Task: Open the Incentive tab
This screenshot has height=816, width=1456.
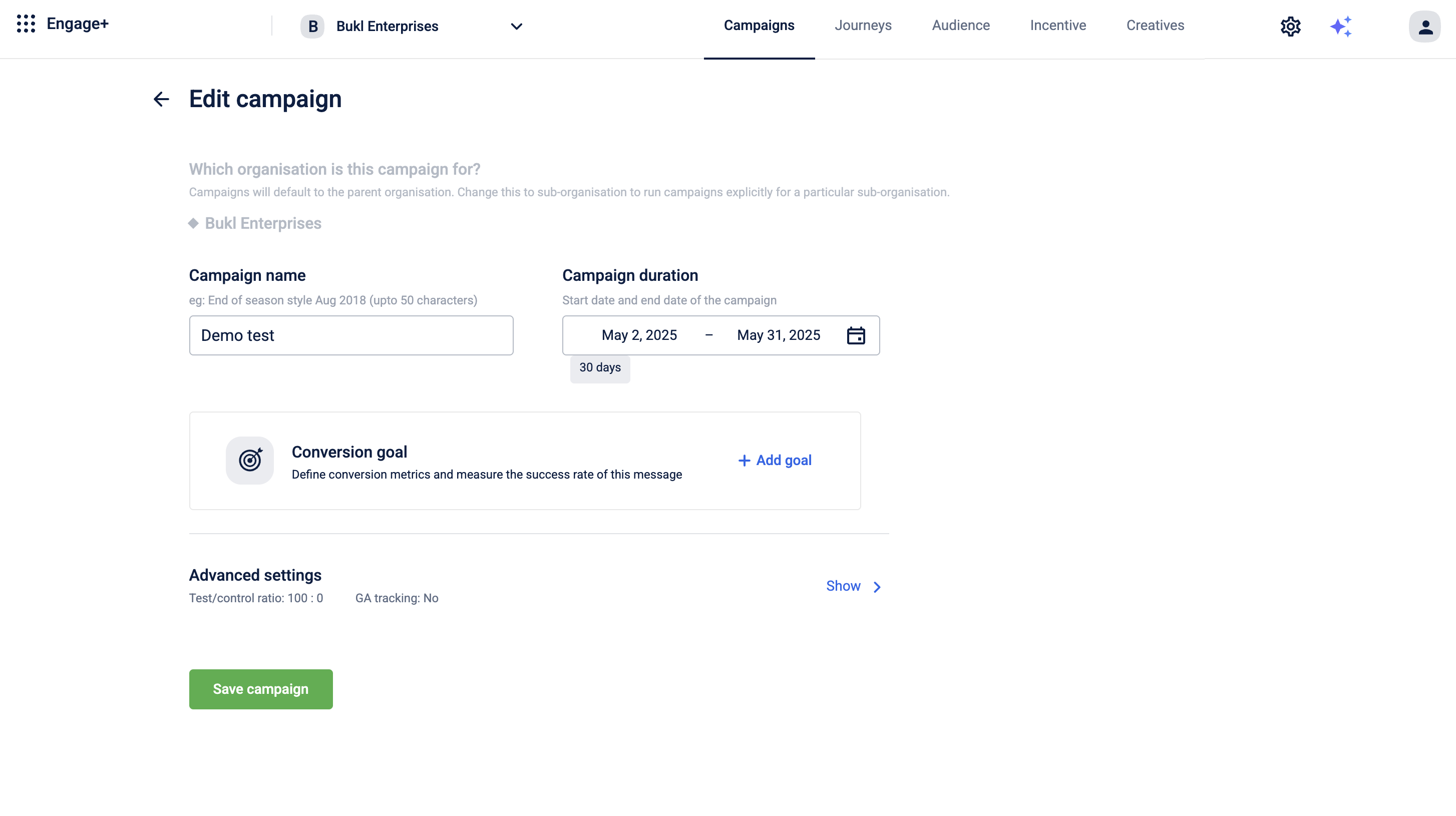Action: (x=1057, y=26)
